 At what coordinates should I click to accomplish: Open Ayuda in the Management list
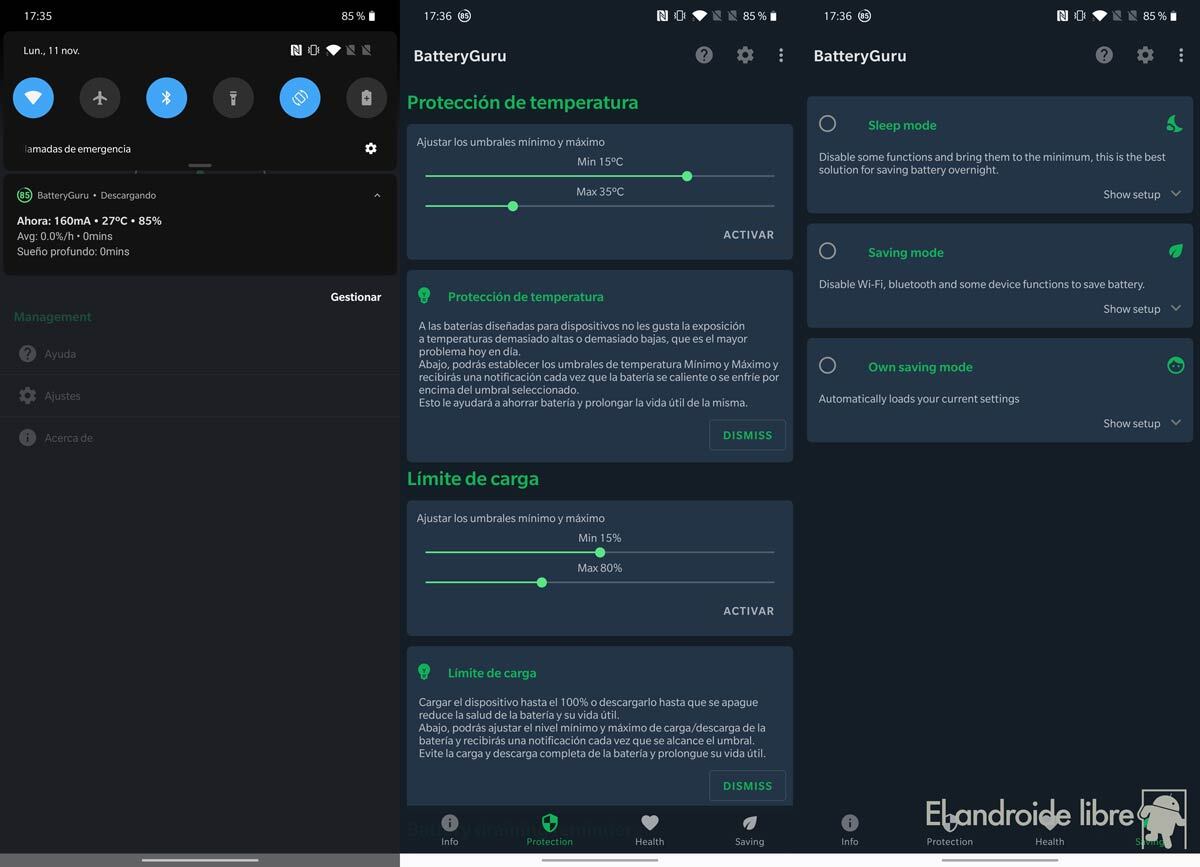pos(200,354)
